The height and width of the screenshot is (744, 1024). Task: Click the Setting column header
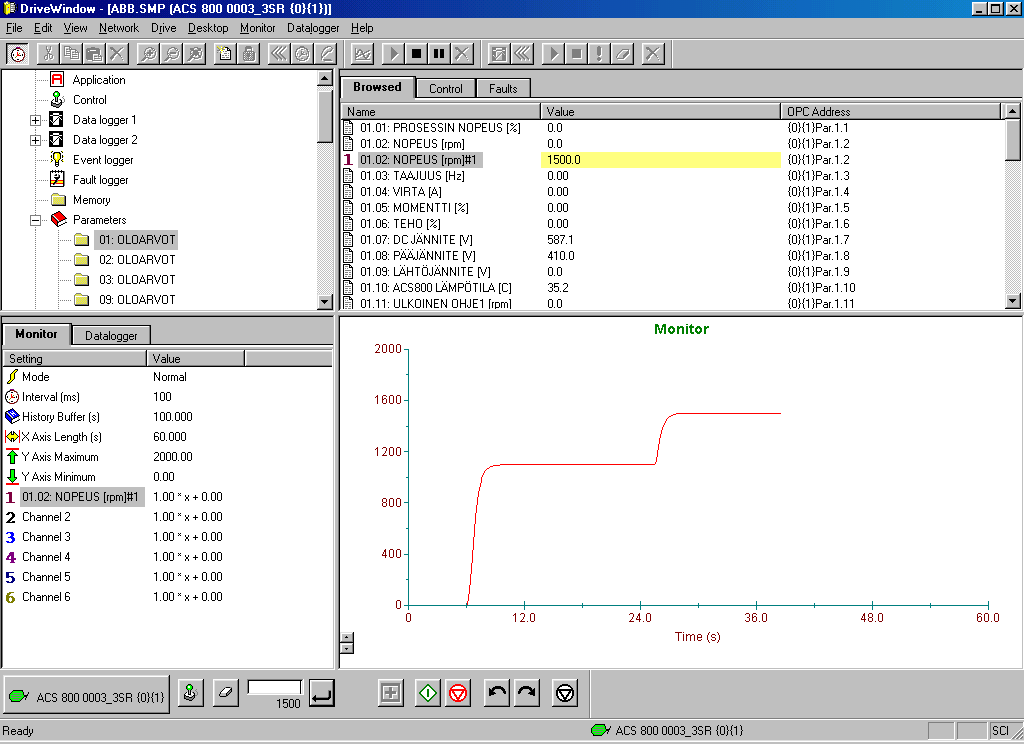coord(75,359)
